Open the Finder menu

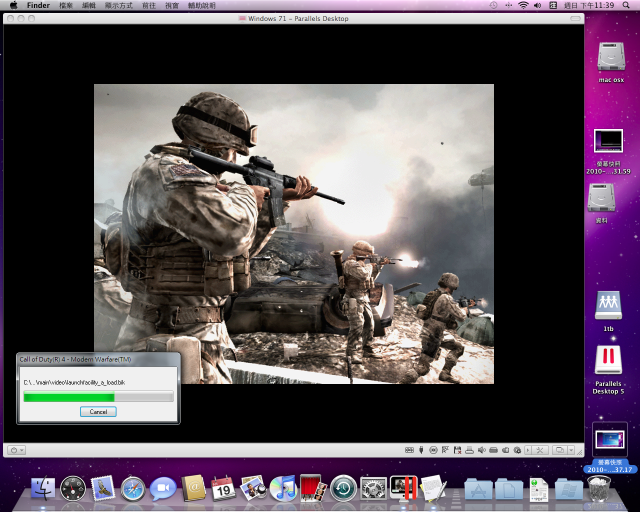click(x=38, y=5)
